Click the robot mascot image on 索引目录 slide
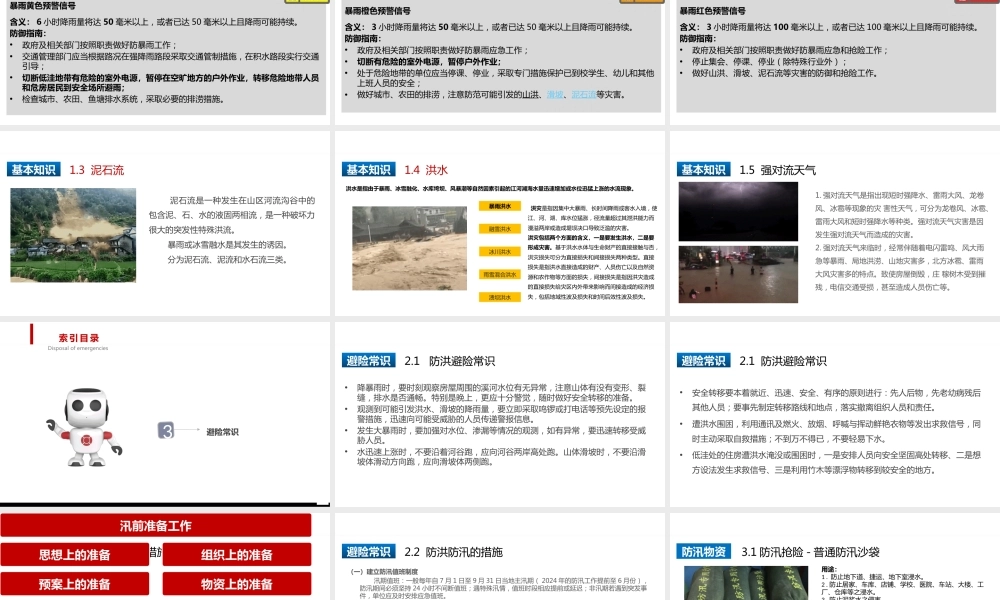1000x600 pixels. [x=84, y=427]
